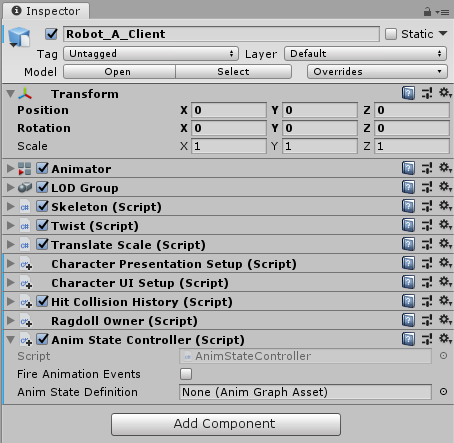This screenshot has width=454, height=443.
Task: Disable the Animator component checkbox
Action: click(42, 168)
